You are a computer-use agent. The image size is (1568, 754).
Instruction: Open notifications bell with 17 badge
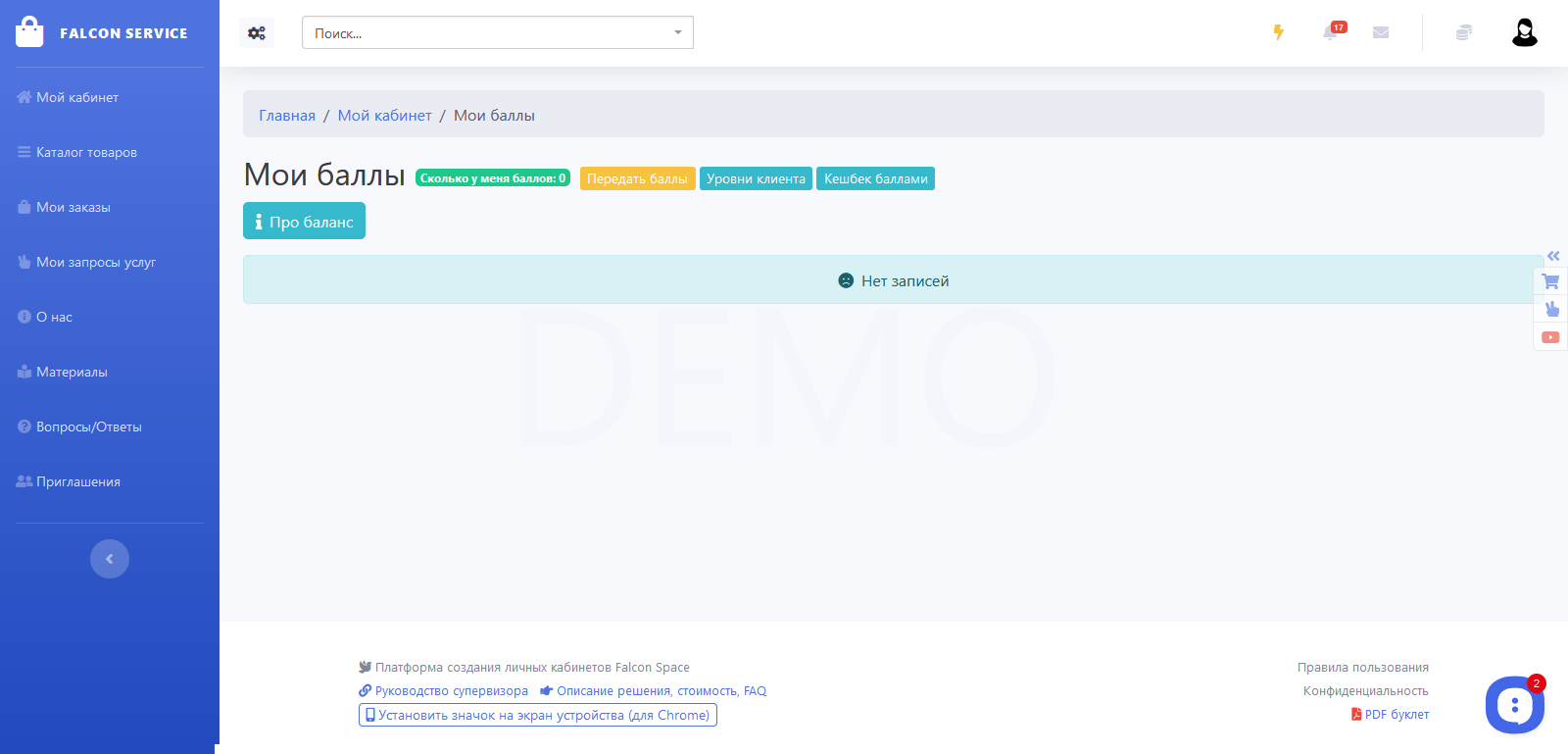[1332, 31]
